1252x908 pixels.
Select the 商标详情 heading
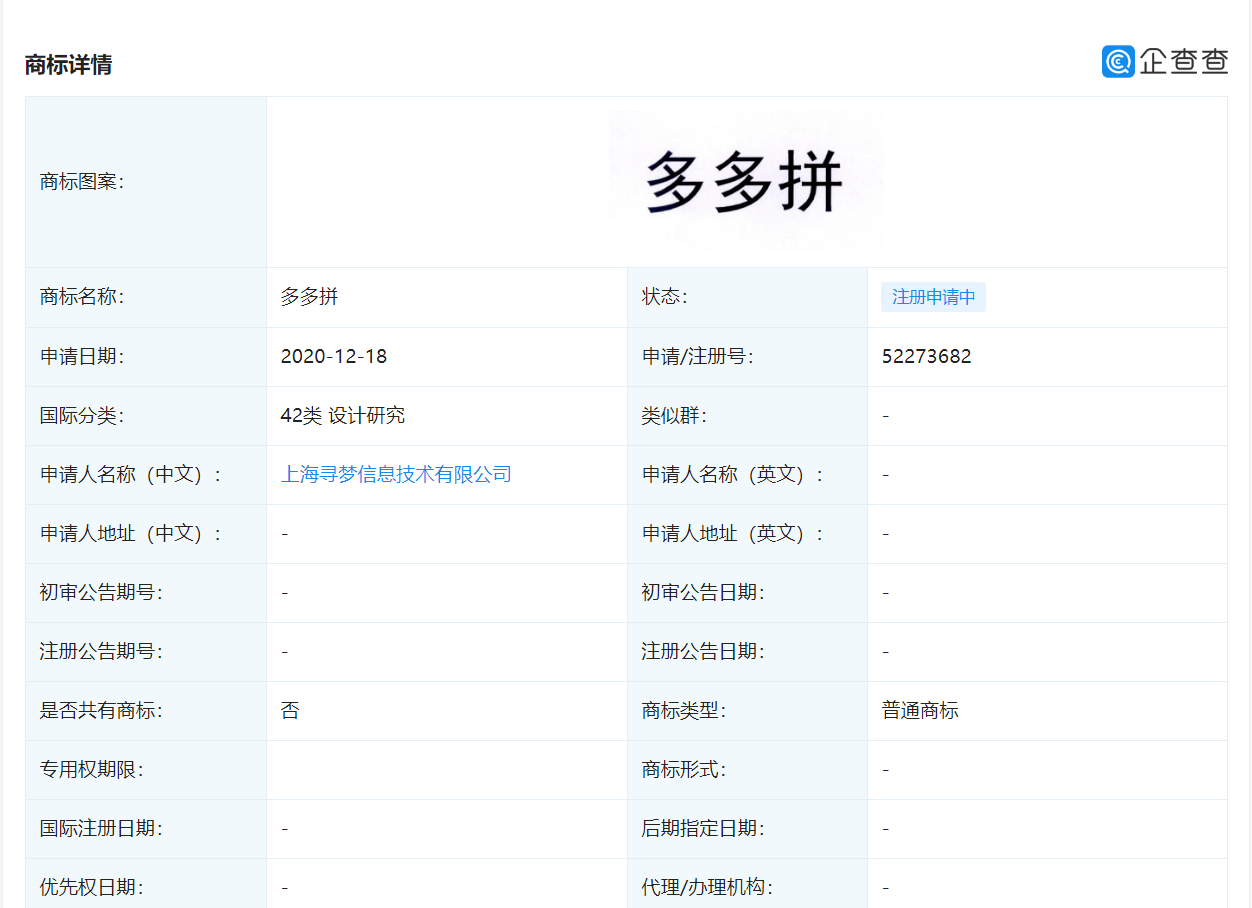68,65
